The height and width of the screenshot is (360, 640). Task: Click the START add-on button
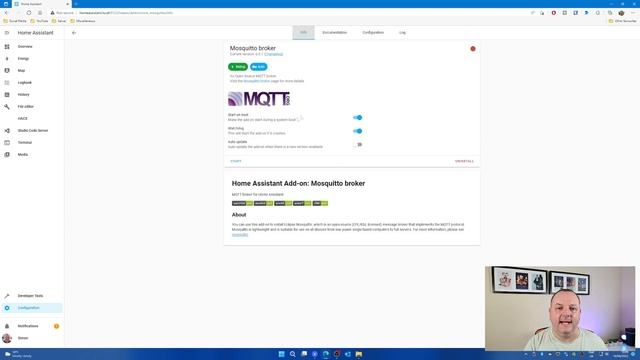click(x=236, y=161)
